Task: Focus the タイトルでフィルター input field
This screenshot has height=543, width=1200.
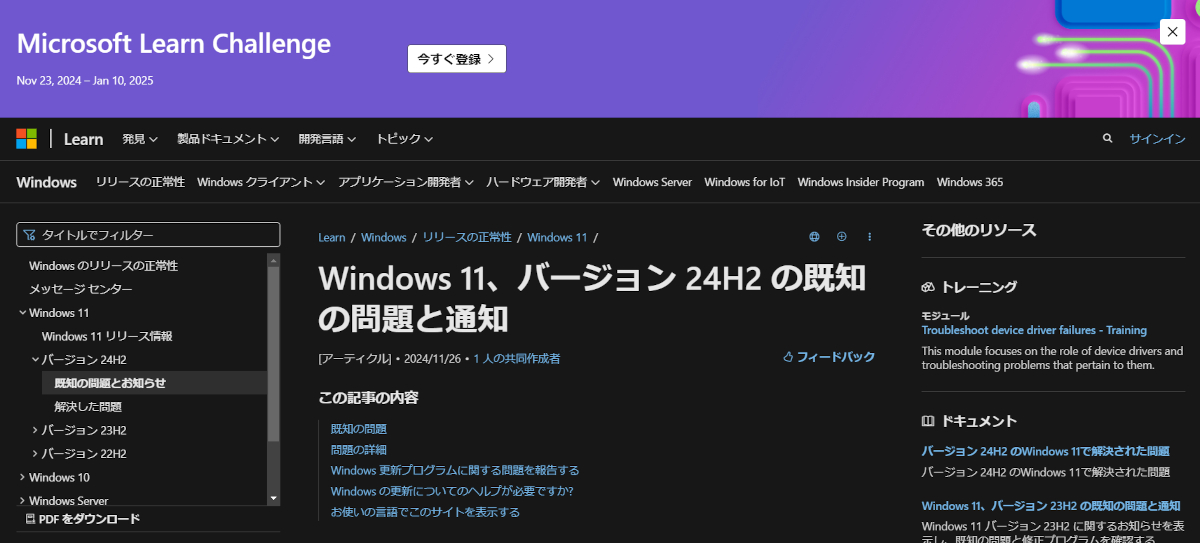Action: [x=148, y=235]
